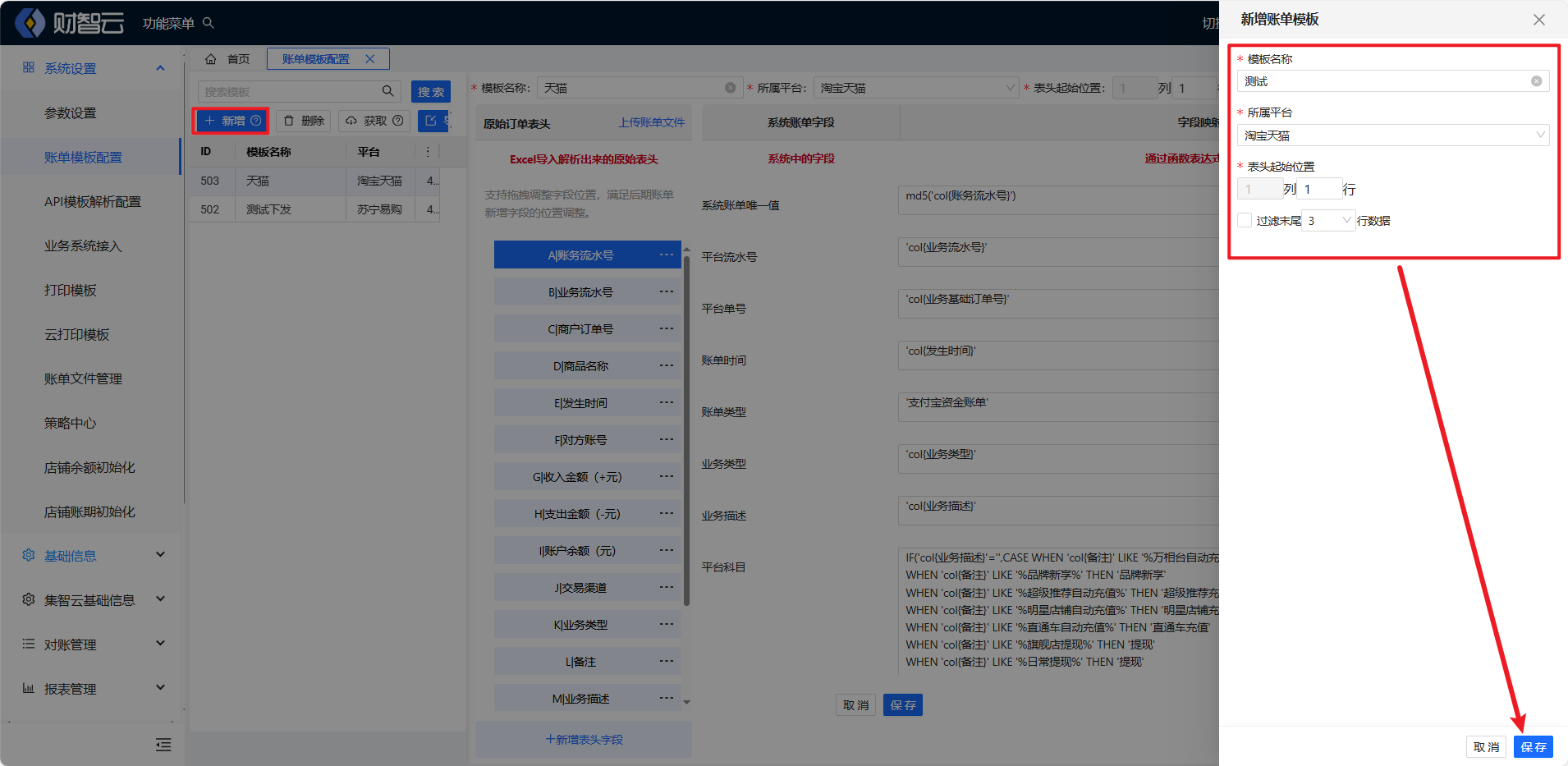1568x766 pixels.
Task: Click the trash 删除 button
Action: tap(303, 121)
